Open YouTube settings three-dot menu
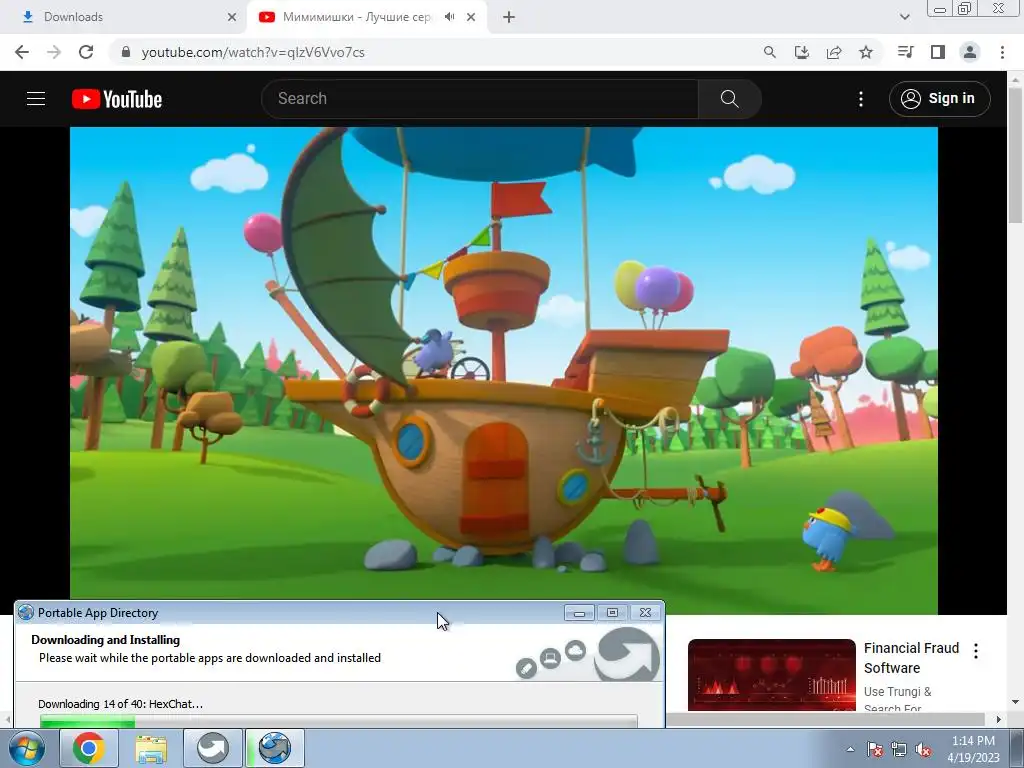 [861, 99]
